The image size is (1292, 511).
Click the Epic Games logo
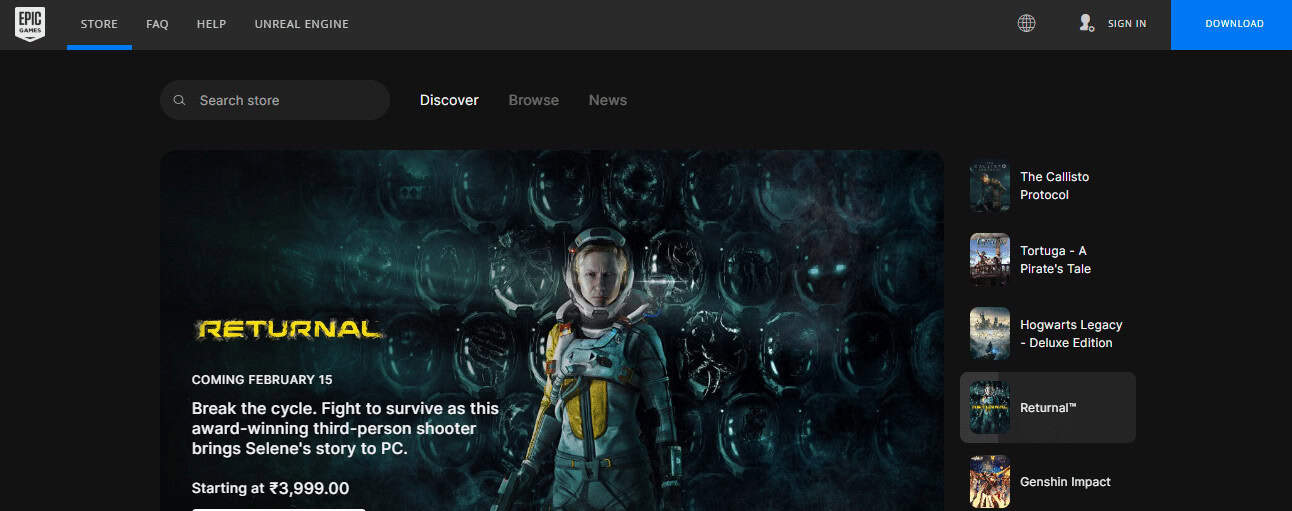click(30, 24)
